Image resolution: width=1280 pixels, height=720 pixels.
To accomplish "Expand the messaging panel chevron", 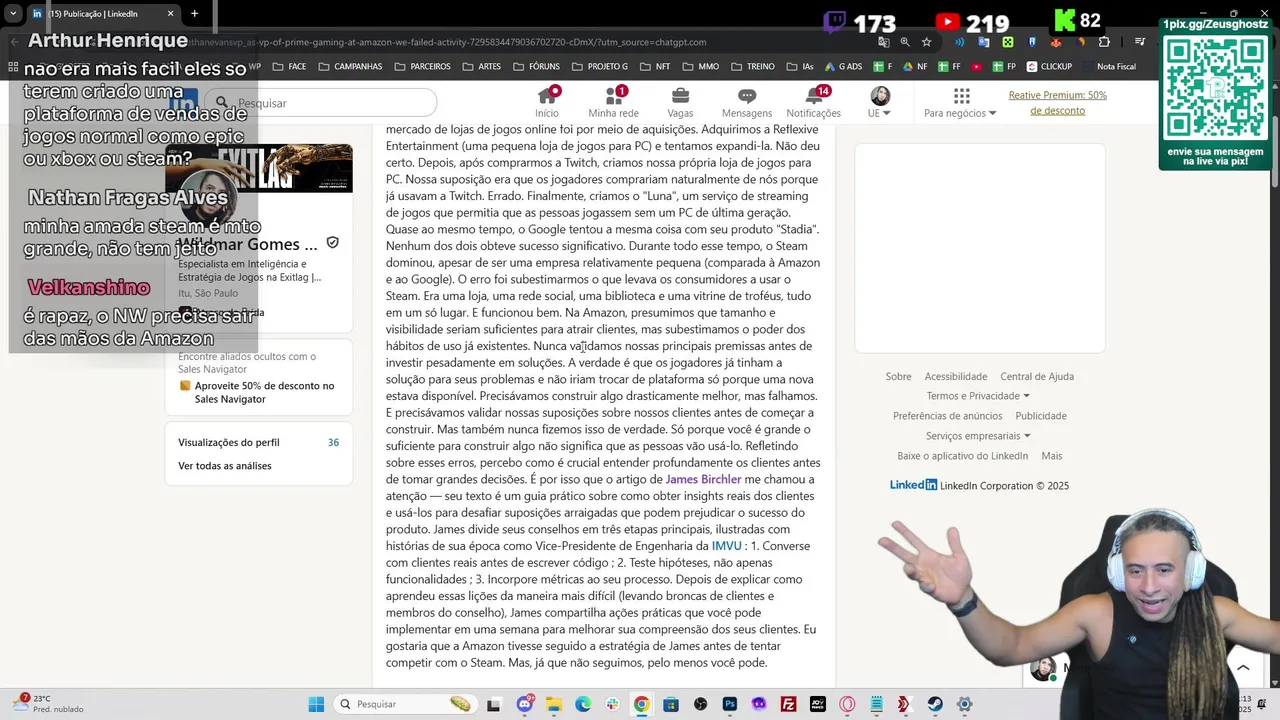I will (1243, 668).
